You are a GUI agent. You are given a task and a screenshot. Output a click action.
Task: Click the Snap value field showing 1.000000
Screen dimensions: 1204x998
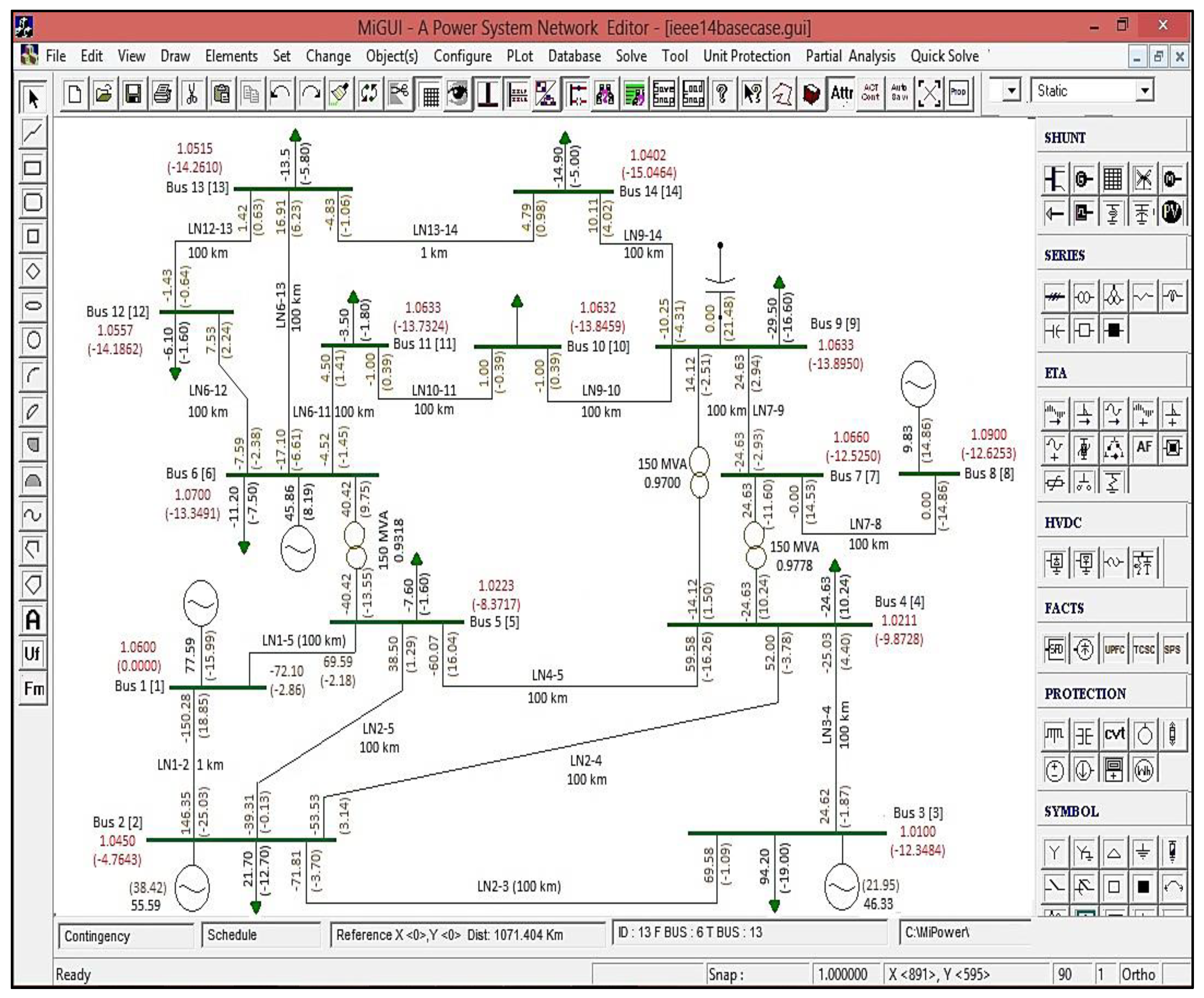(843, 974)
